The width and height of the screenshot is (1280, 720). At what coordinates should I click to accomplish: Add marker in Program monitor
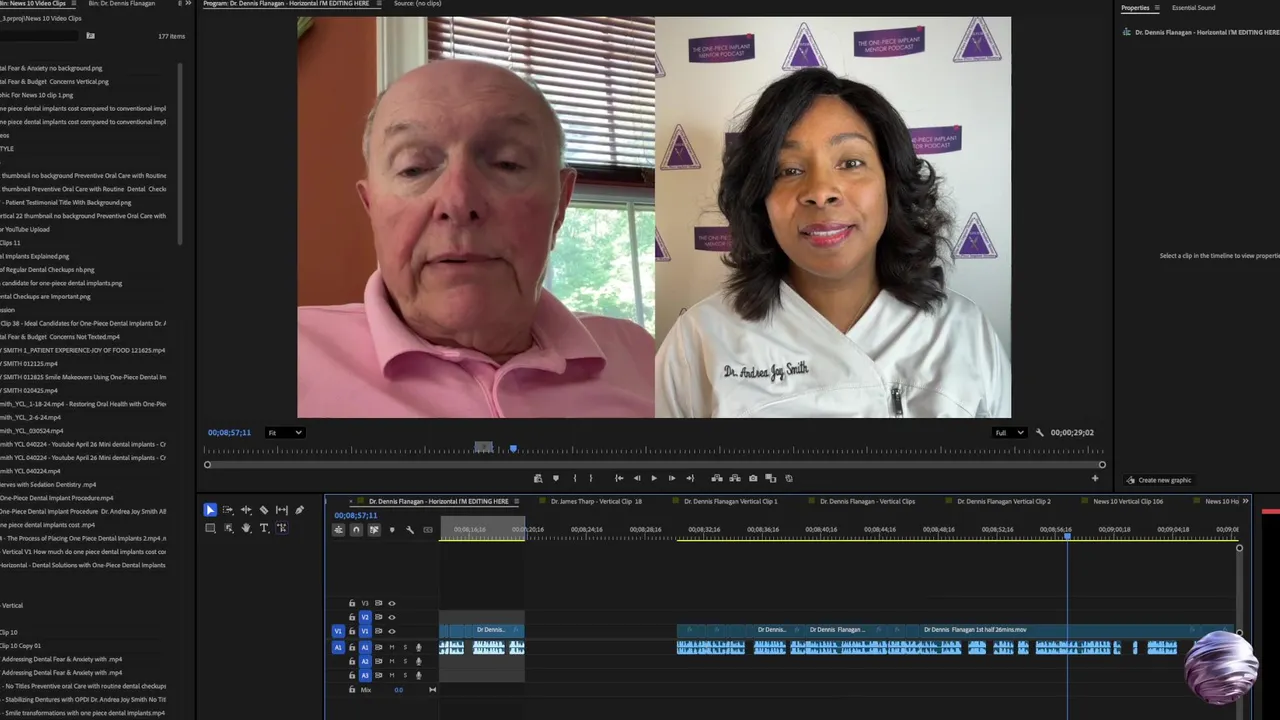[x=556, y=478]
